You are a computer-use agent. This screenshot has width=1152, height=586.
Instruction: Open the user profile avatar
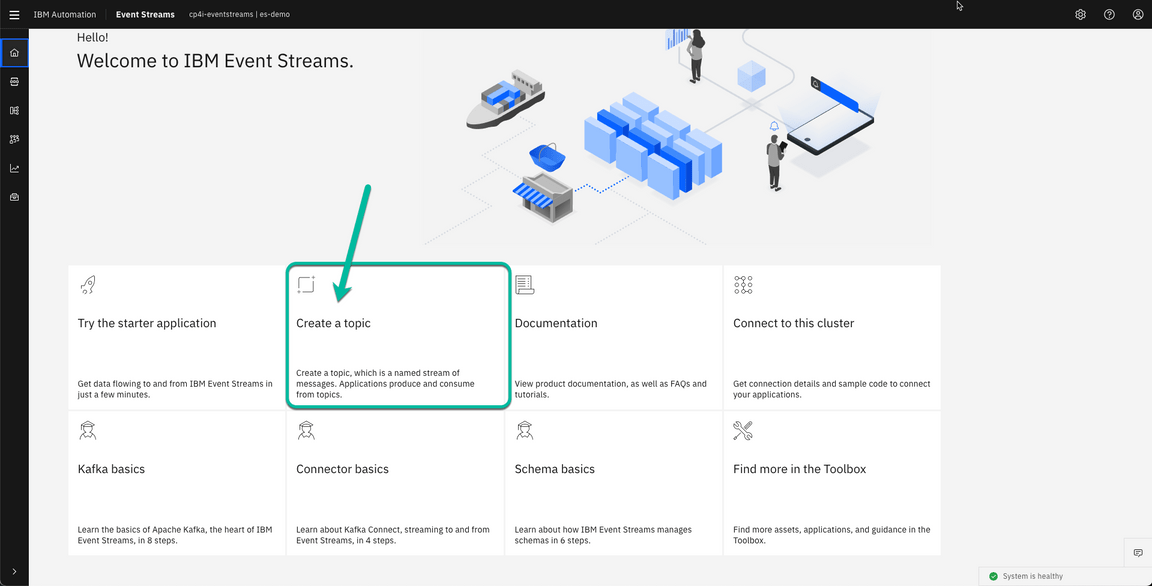(x=1138, y=14)
